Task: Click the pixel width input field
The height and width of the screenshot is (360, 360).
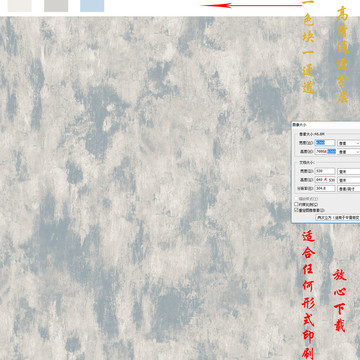Action: [325, 143]
